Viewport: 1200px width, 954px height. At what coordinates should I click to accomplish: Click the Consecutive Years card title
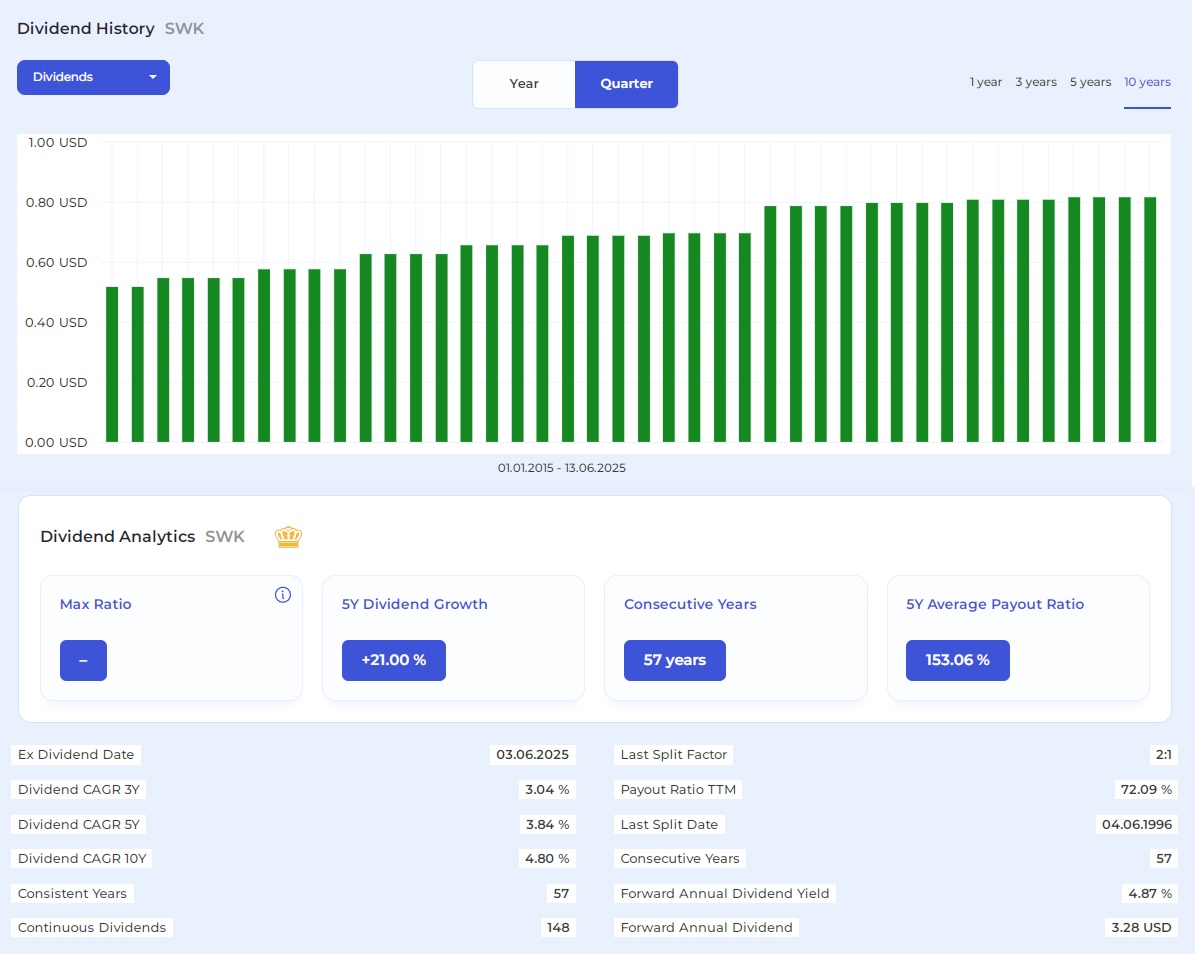(690, 604)
